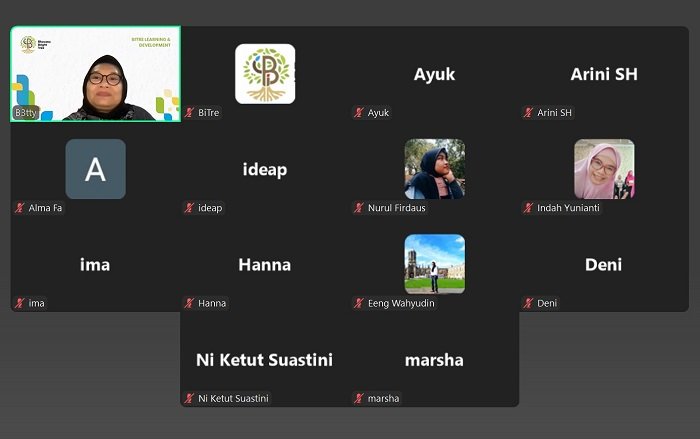
Task: Select Alma Fa's letter A avatar
Action: (95, 169)
